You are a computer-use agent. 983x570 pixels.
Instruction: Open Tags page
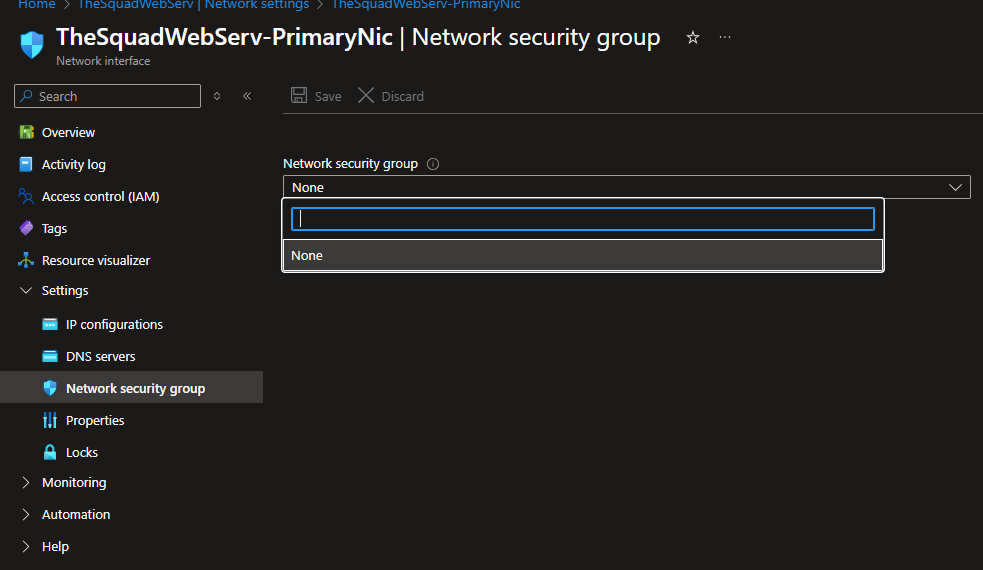tap(54, 228)
